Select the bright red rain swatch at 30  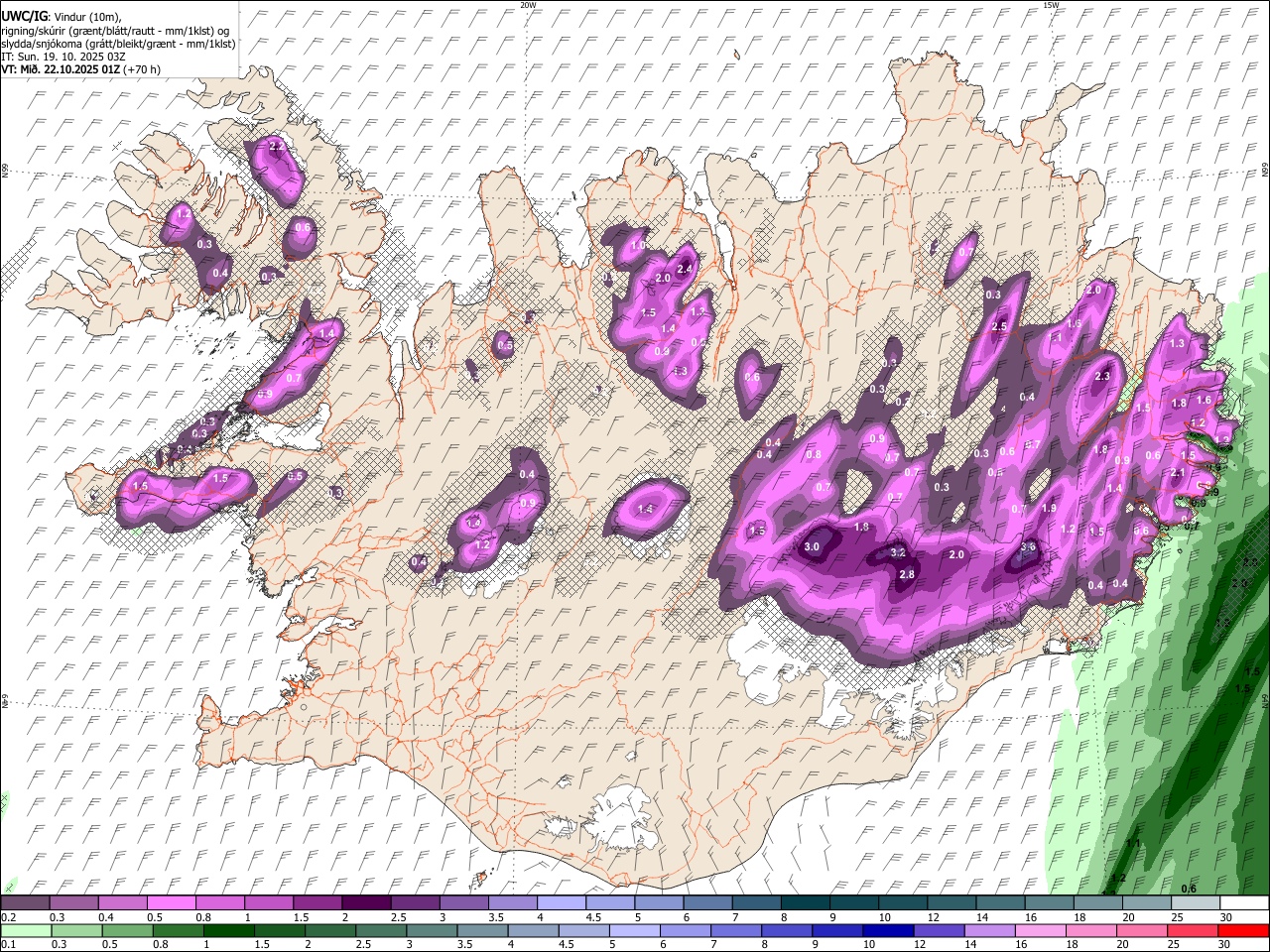tap(1242, 931)
